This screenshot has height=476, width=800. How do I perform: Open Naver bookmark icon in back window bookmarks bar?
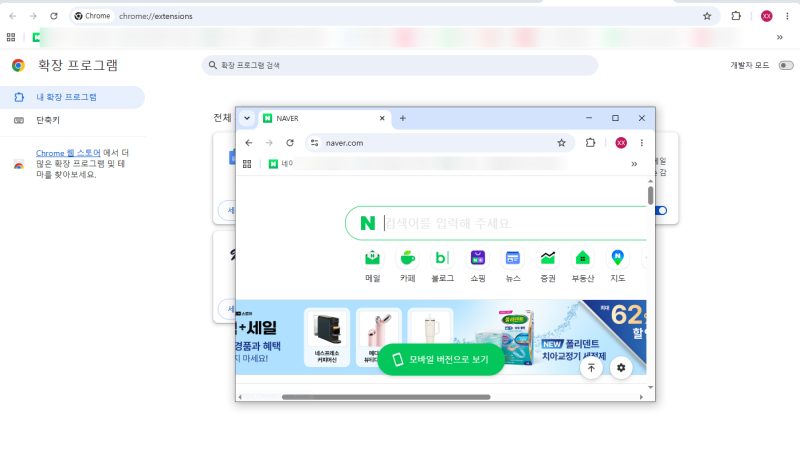pyautogui.click(x=36, y=37)
